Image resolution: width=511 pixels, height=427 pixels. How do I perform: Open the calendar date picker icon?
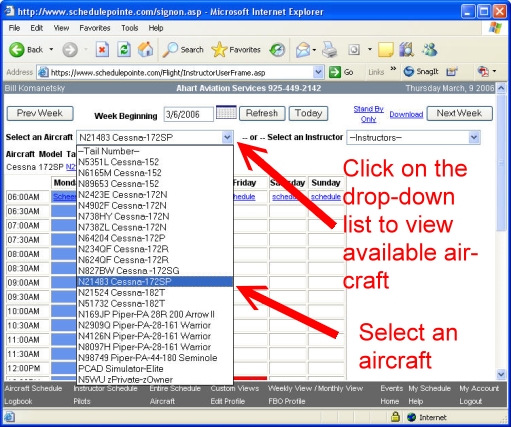tap(226, 113)
